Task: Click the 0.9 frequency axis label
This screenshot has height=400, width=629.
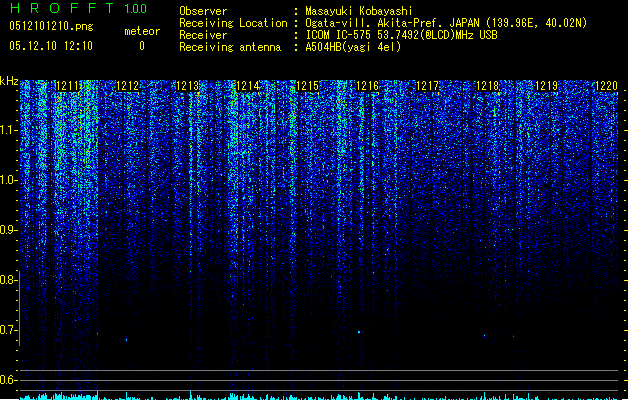Action: coord(9,230)
